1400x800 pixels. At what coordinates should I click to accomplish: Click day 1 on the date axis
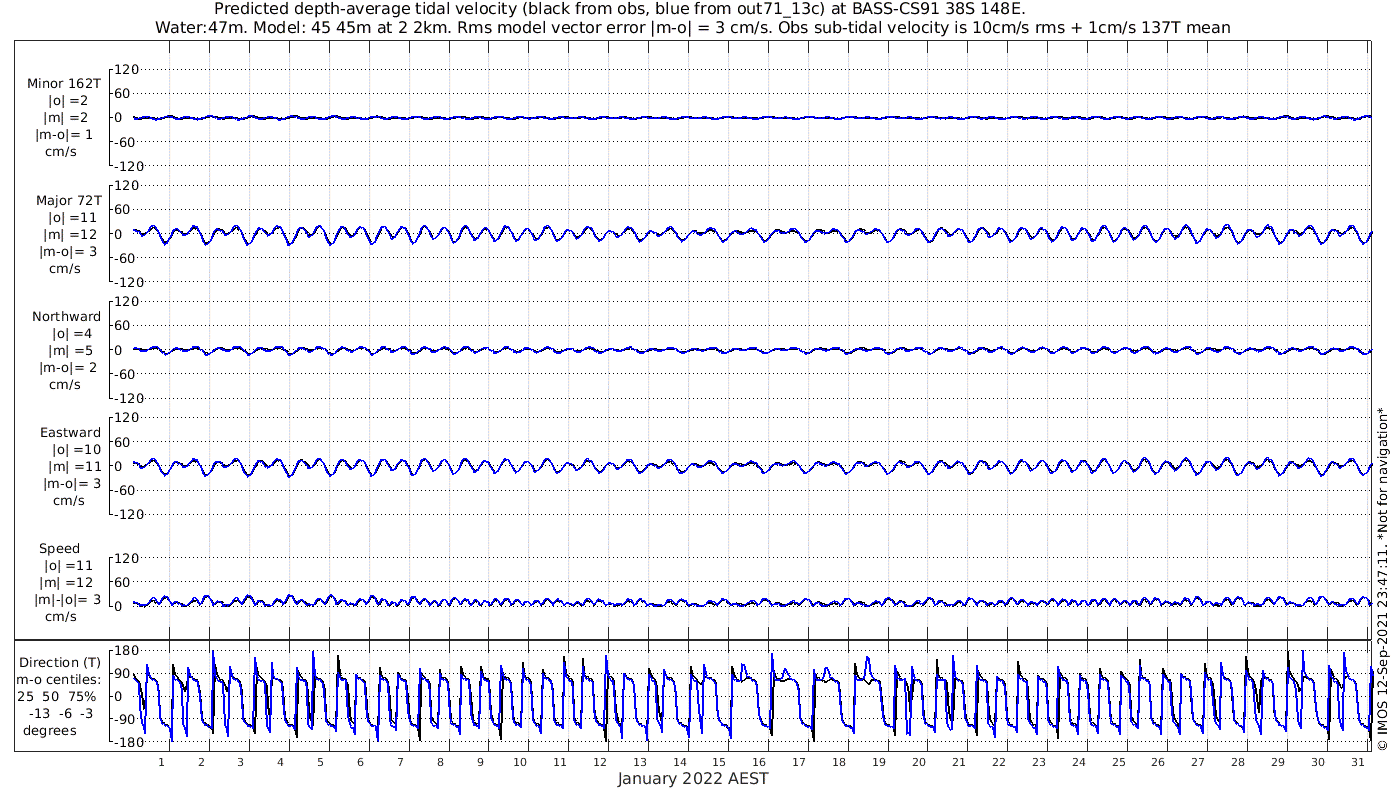pos(161,762)
